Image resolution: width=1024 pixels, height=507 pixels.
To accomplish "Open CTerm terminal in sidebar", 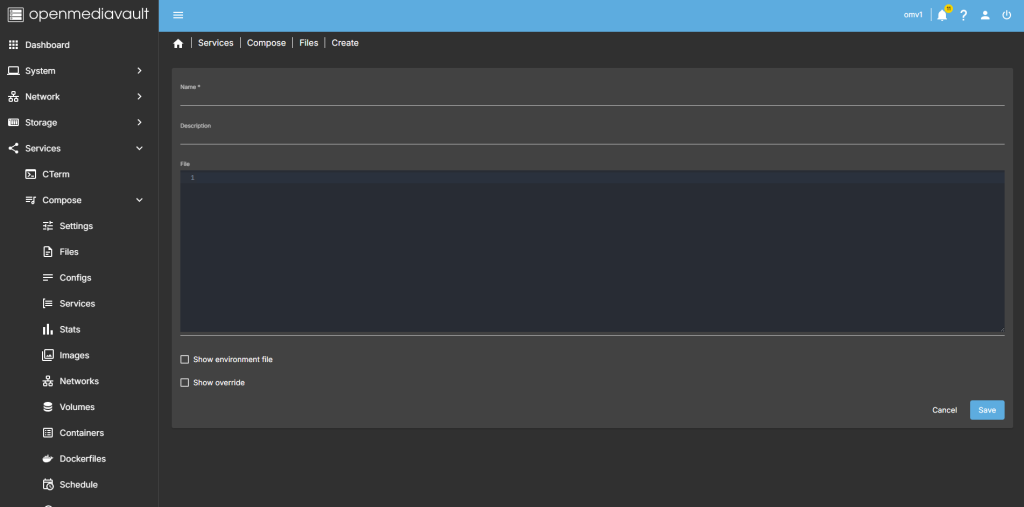I will pos(56,174).
